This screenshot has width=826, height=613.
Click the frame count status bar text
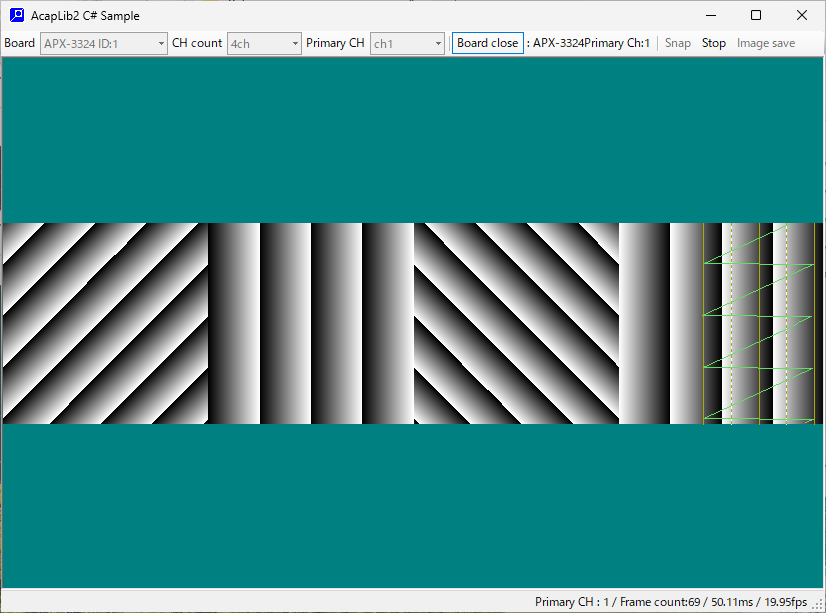[x=670, y=602]
